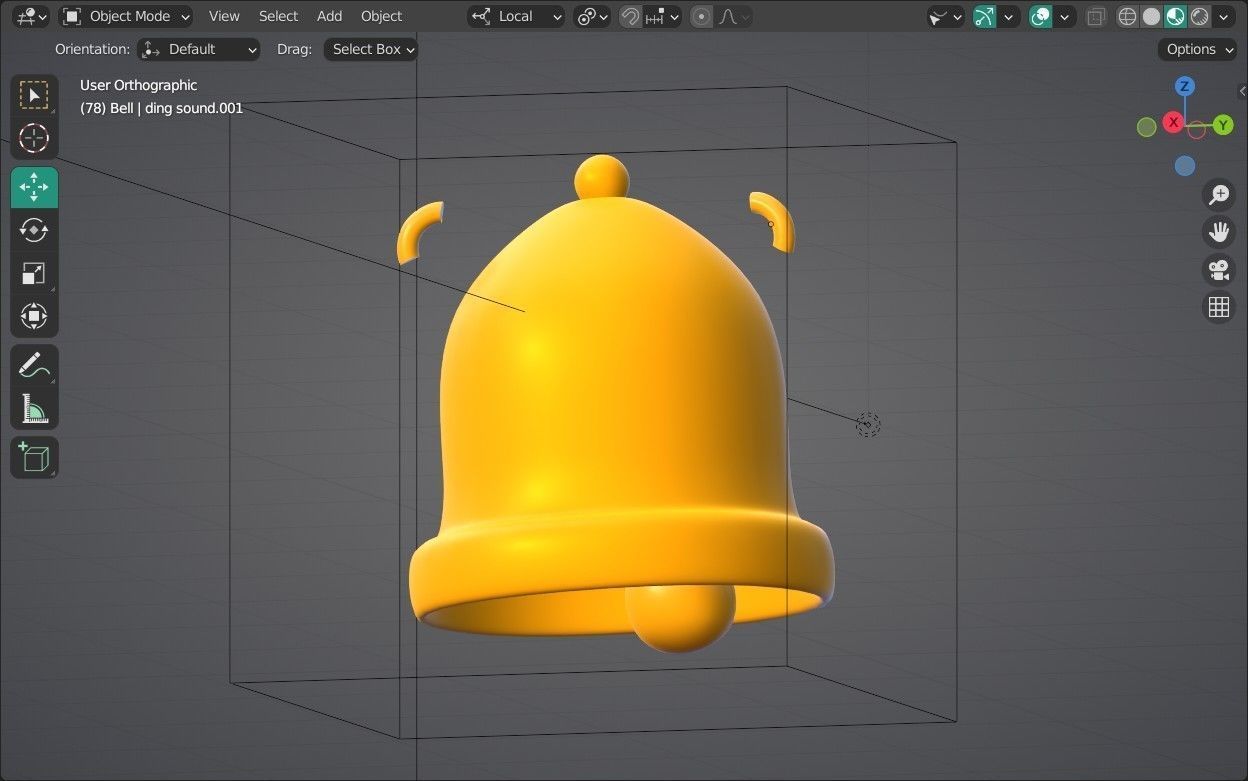Click the Y axis on navigation gizmo
The height and width of the screenshot is (781, 1248).
[x=1223, y=125]
